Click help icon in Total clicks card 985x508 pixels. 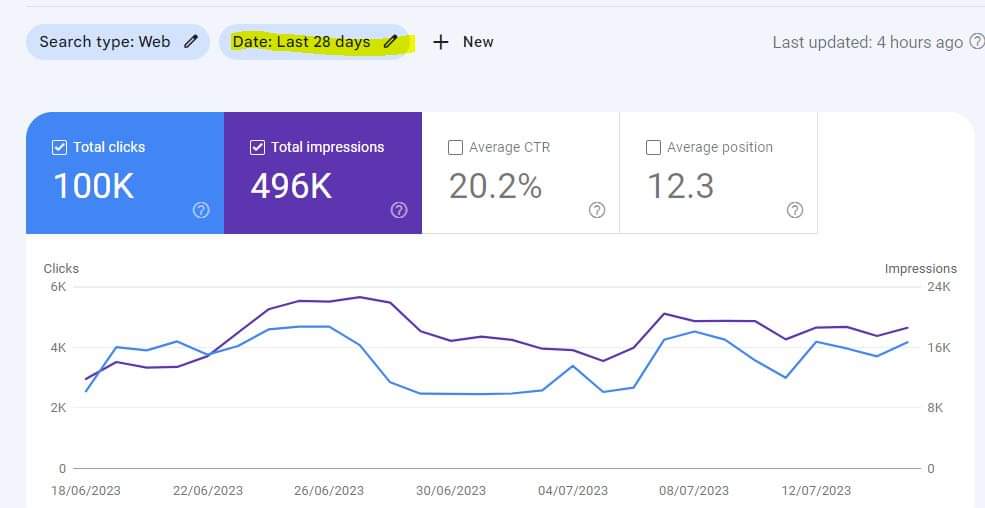coord(201,210)
